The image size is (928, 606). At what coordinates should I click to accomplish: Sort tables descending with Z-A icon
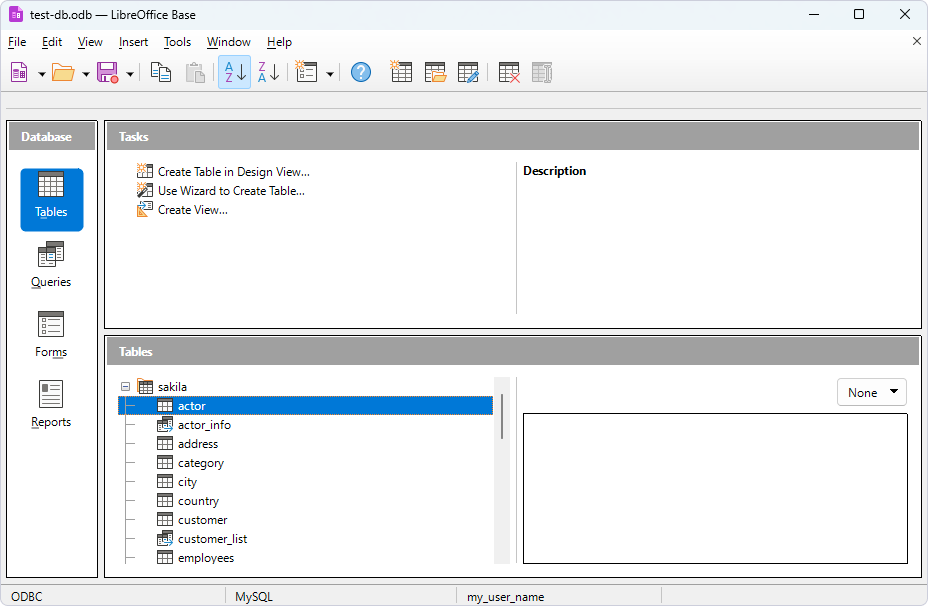pos(268,72)
